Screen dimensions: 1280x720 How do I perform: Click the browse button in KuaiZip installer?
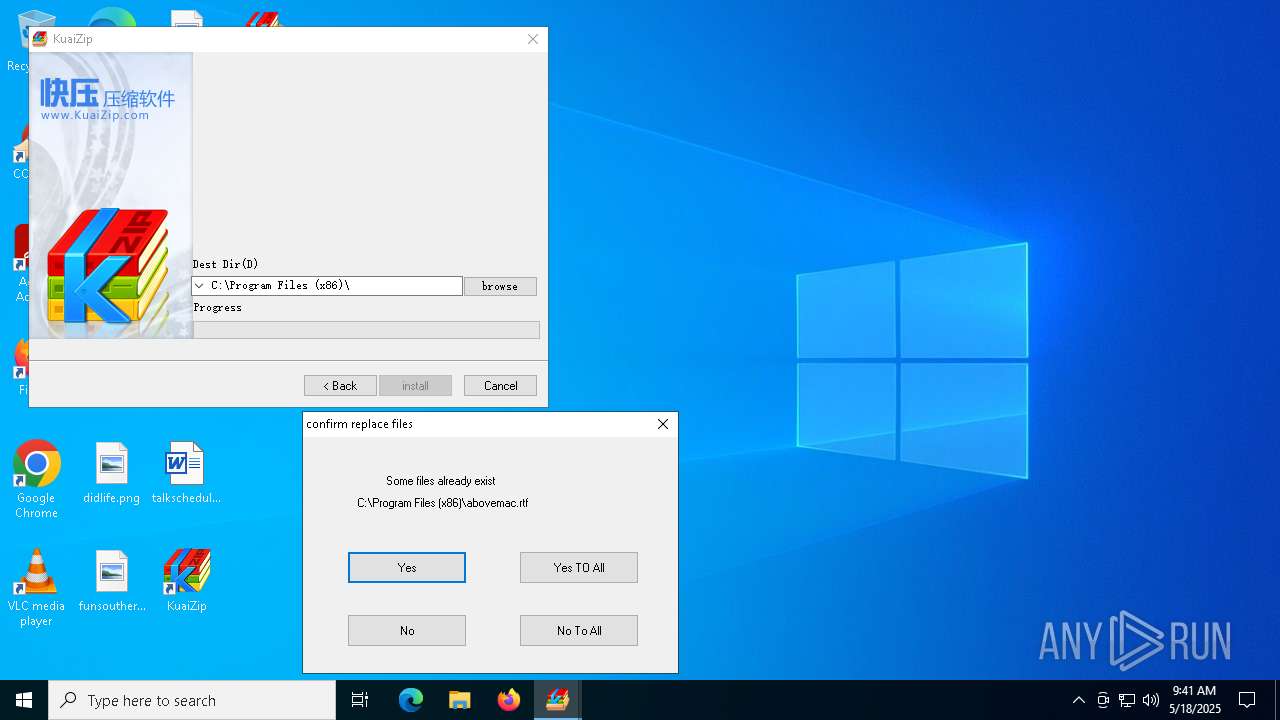click(500, 286)
